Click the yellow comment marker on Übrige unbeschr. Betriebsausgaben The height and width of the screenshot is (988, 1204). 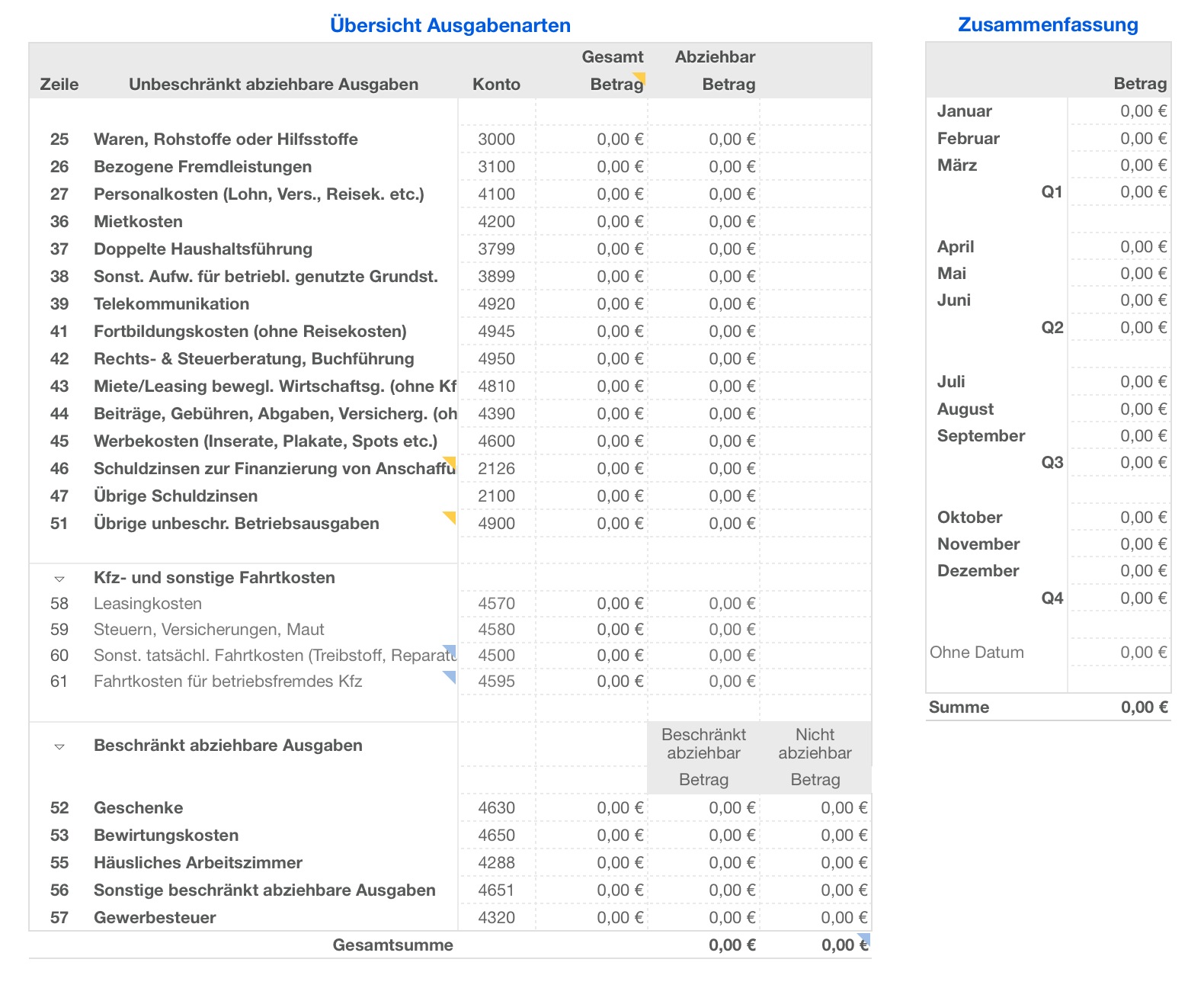point(451,516)
